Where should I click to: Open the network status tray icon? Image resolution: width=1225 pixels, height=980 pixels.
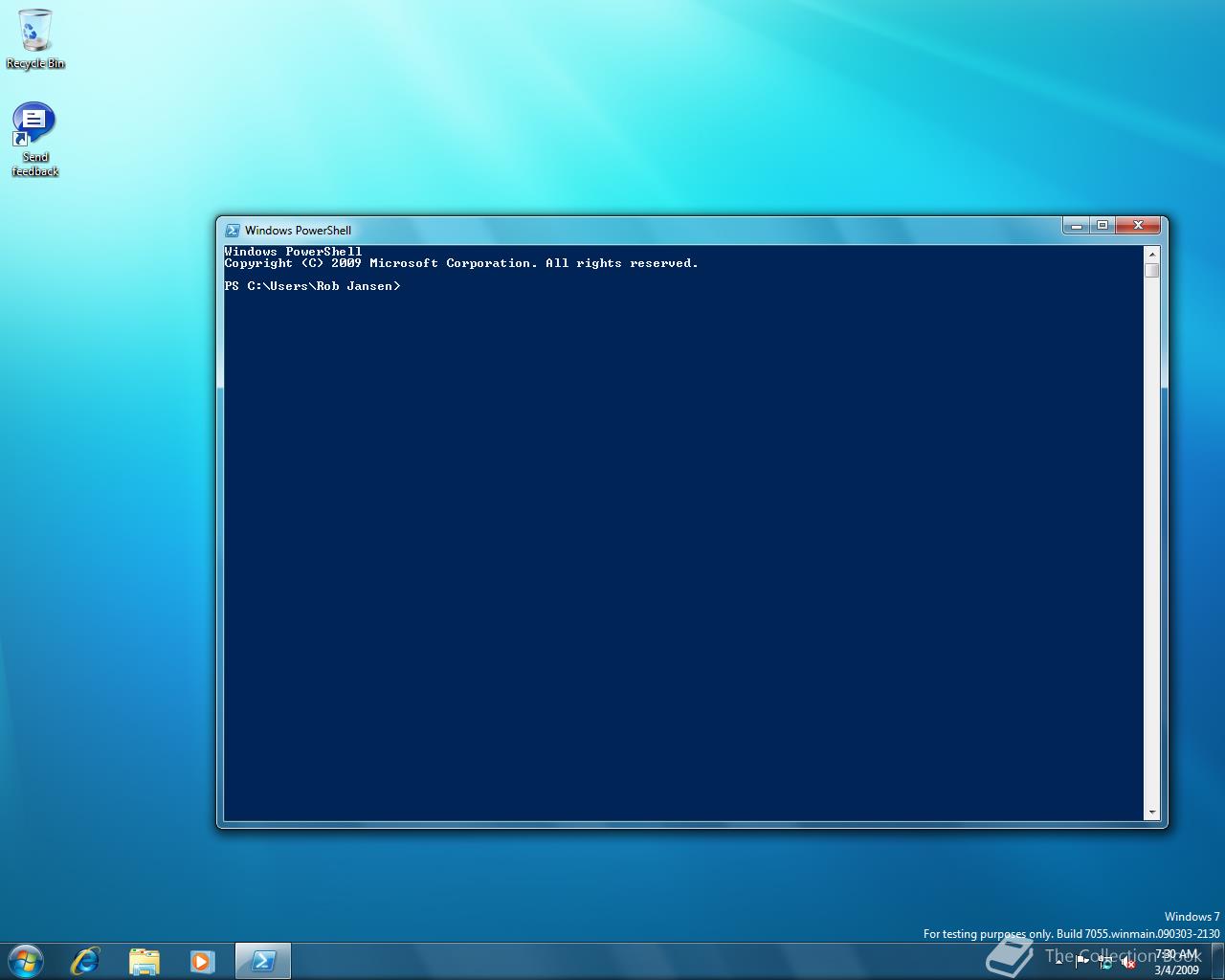(x=1105, y=963)
